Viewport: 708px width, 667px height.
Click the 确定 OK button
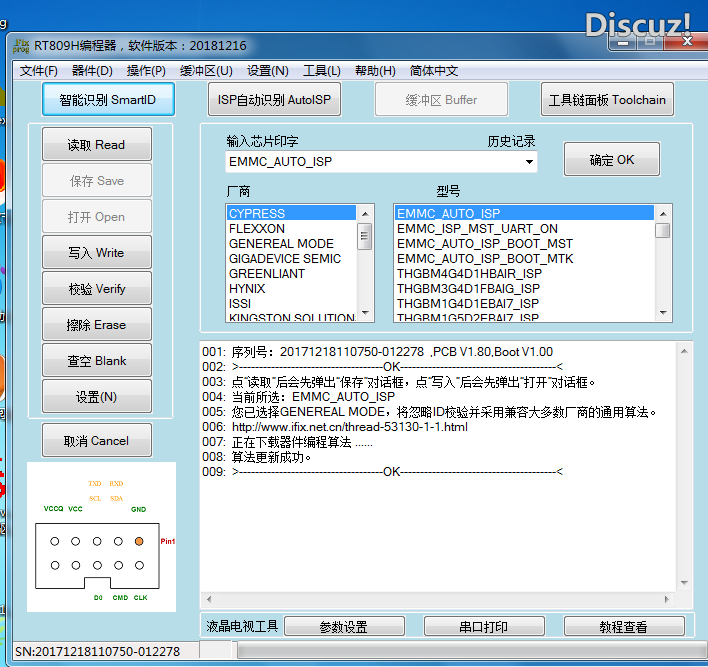tap(612, 159)
